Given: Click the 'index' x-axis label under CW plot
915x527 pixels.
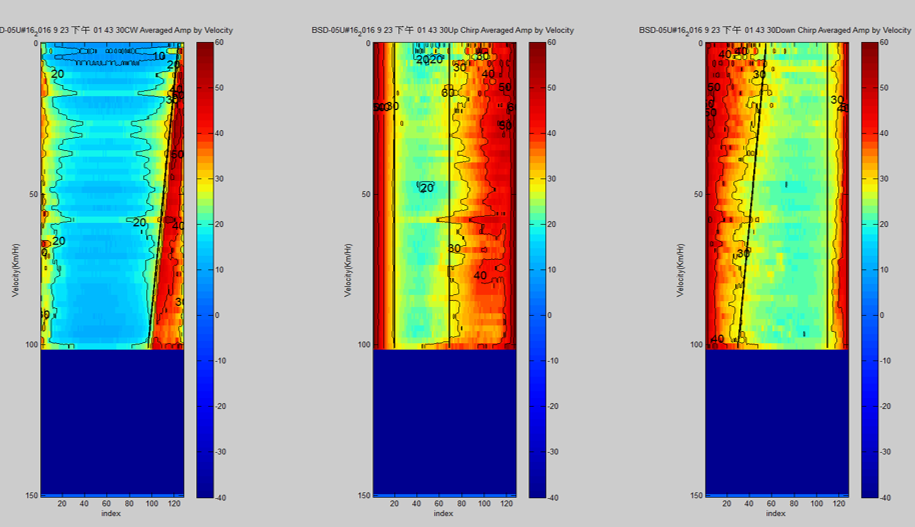Looking at the screenshot, I should (112, 514).
